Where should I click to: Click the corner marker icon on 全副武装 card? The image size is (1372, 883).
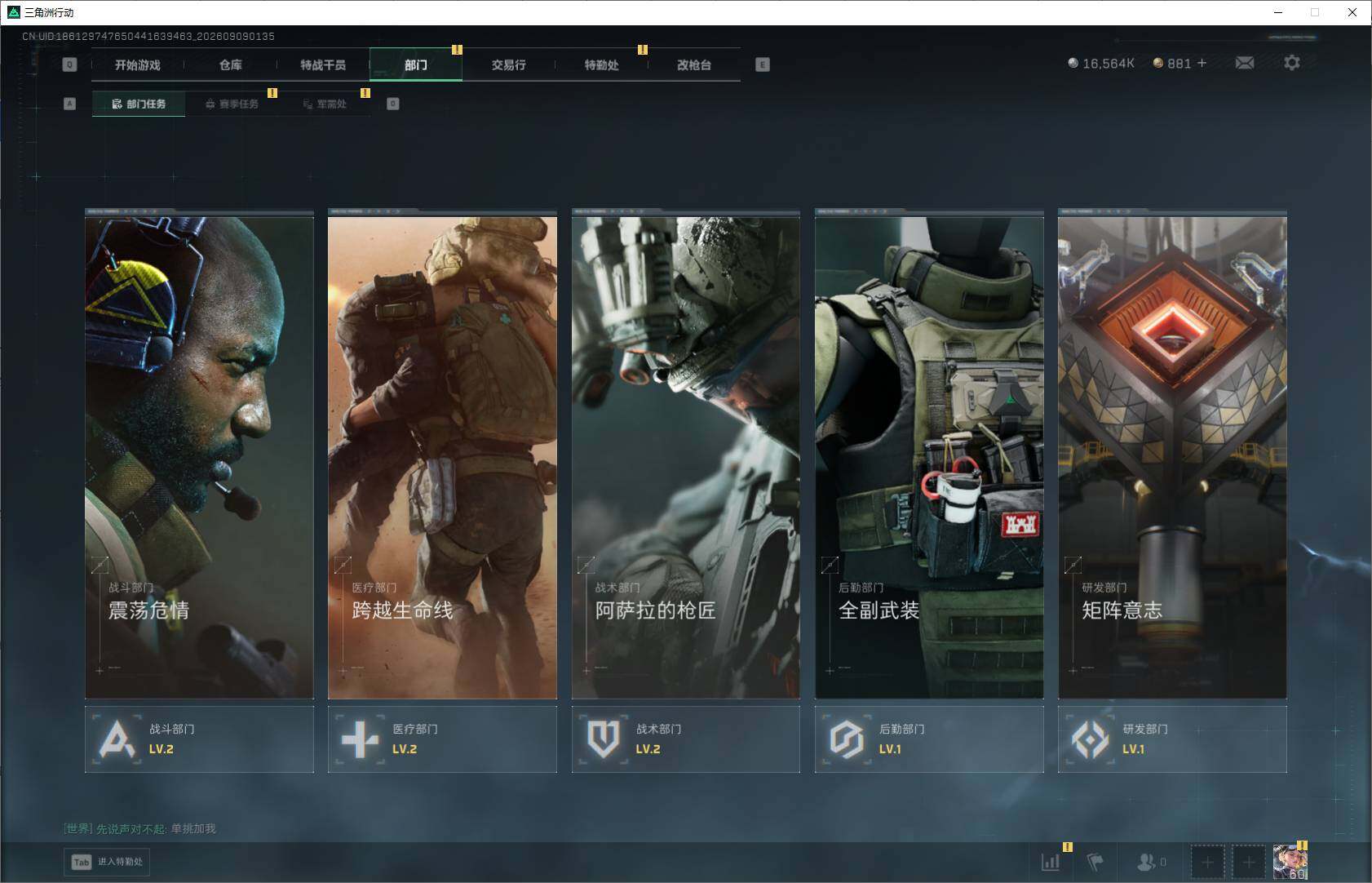tap(830, 565)
